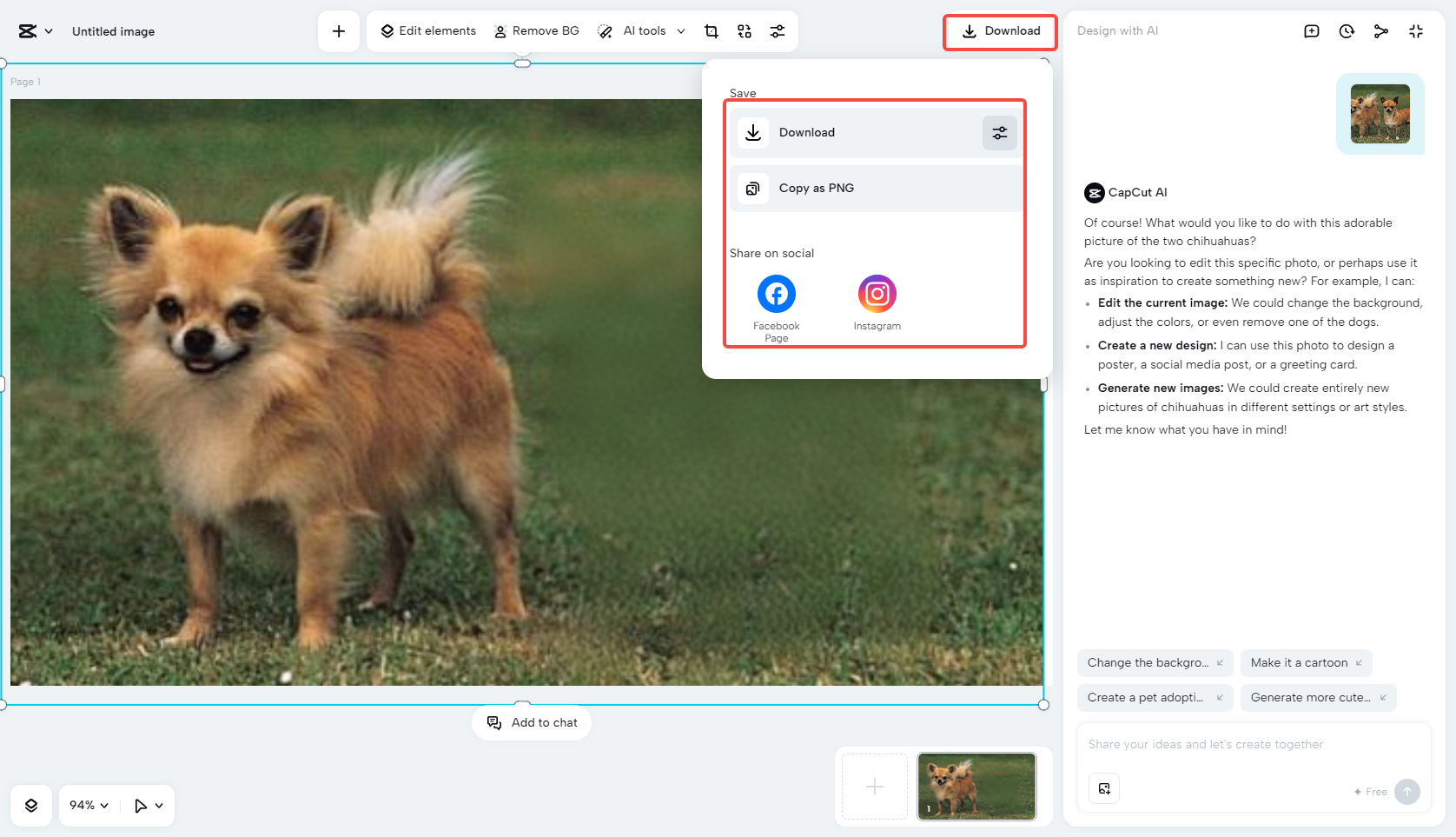Open download settings sliders icon
Image resolution: width=1456 pixels, height=837 pixels.
click(999, 133)
